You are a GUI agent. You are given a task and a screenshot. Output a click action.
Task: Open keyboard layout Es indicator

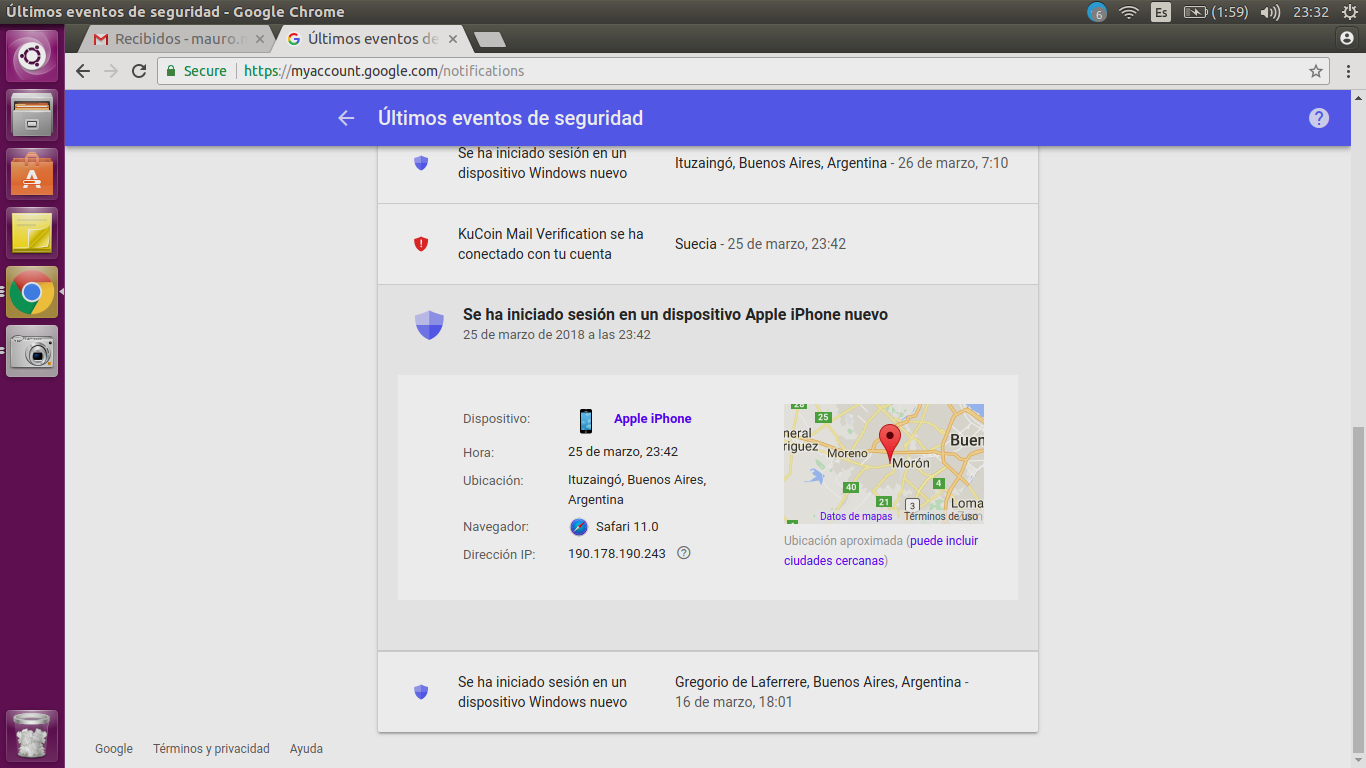[1161, 12]
